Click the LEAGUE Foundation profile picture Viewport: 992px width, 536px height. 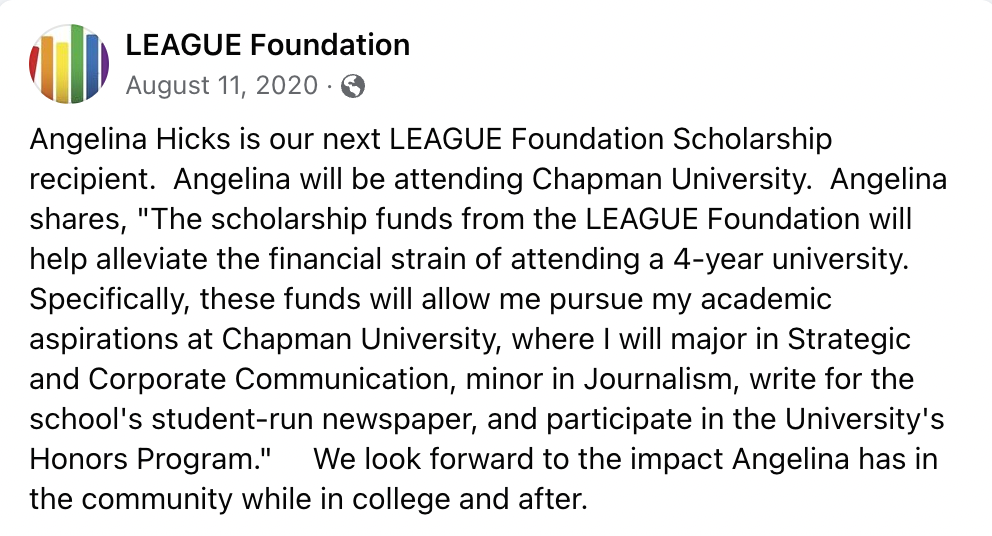pyautogui.click(x=69, y=66)
